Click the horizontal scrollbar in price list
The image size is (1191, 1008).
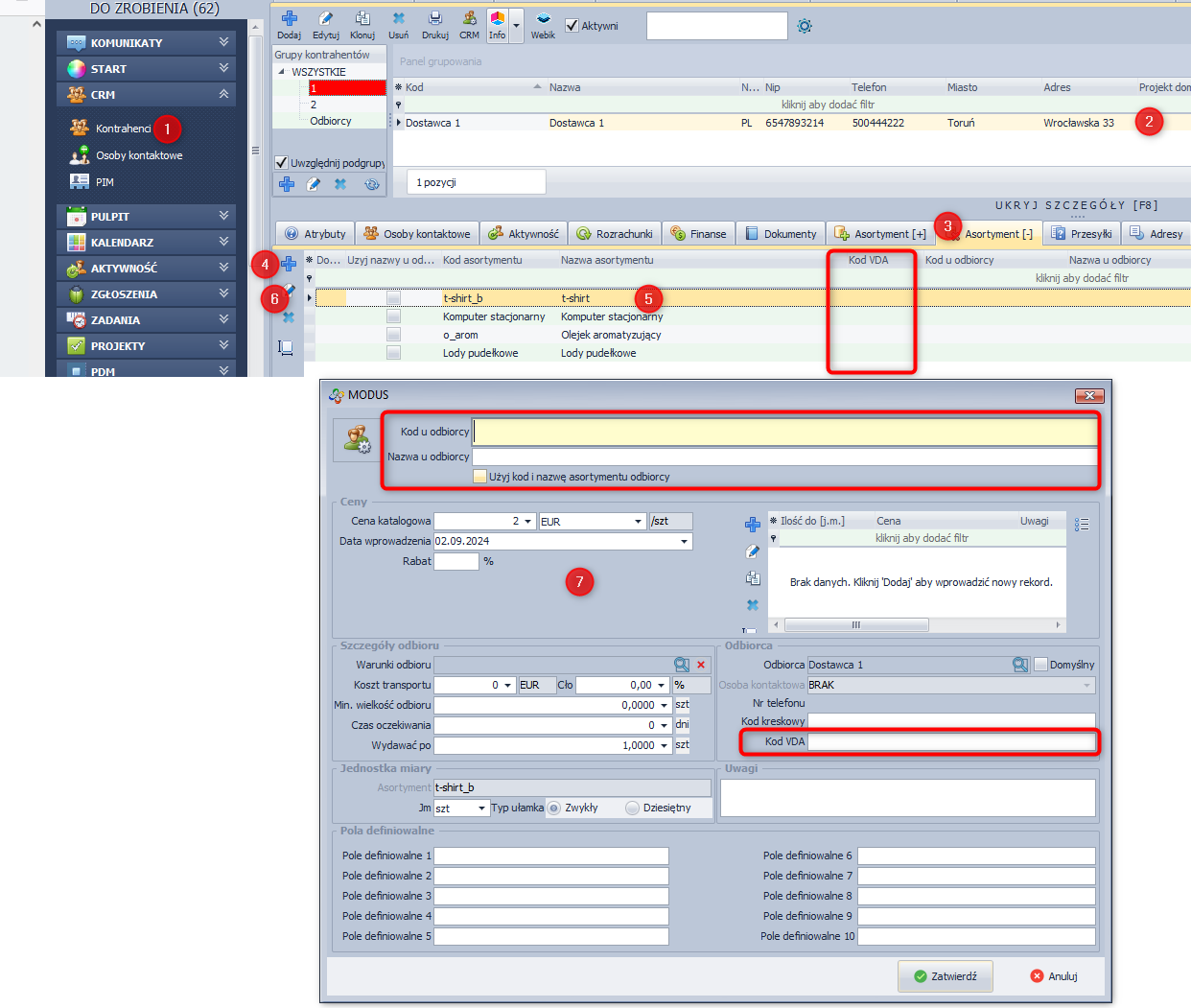[855, 624]
